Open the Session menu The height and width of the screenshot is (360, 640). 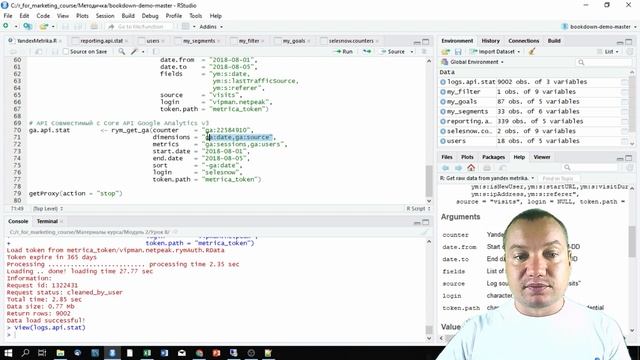tap(105, 16)
